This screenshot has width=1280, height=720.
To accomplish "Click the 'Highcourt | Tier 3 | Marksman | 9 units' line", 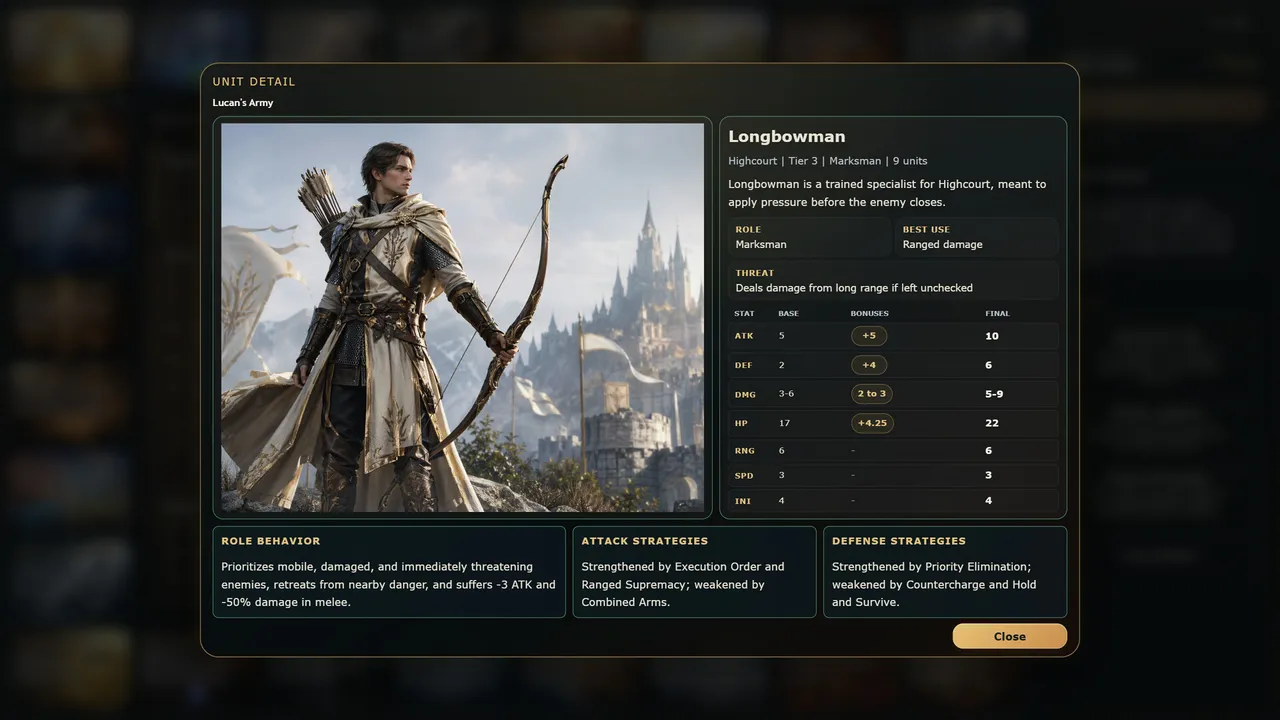I will [x=827, y=161].
